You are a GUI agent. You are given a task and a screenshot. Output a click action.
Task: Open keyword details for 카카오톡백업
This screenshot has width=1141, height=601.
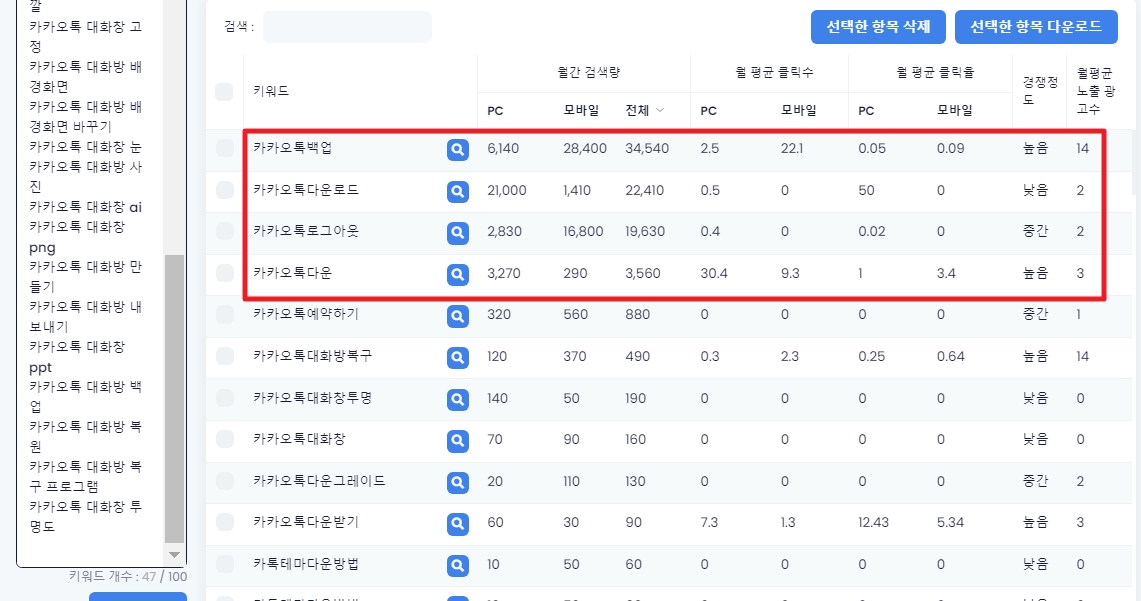coord(457,150)
